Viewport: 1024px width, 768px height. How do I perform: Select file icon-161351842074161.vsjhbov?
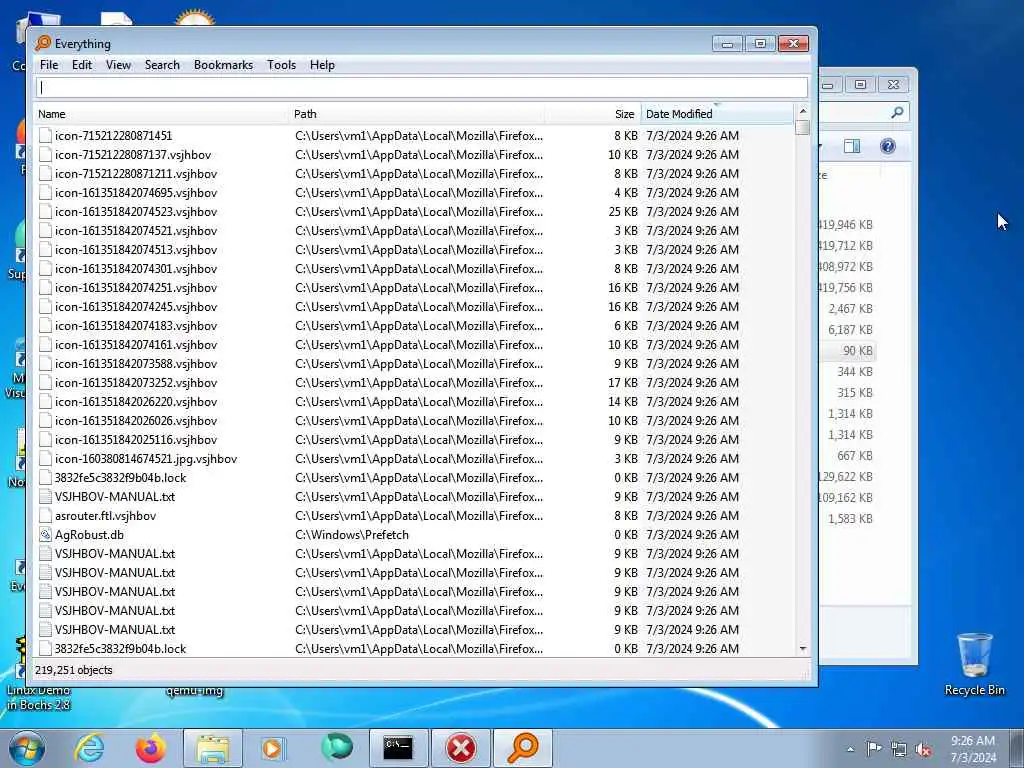[x=136, y=345]
